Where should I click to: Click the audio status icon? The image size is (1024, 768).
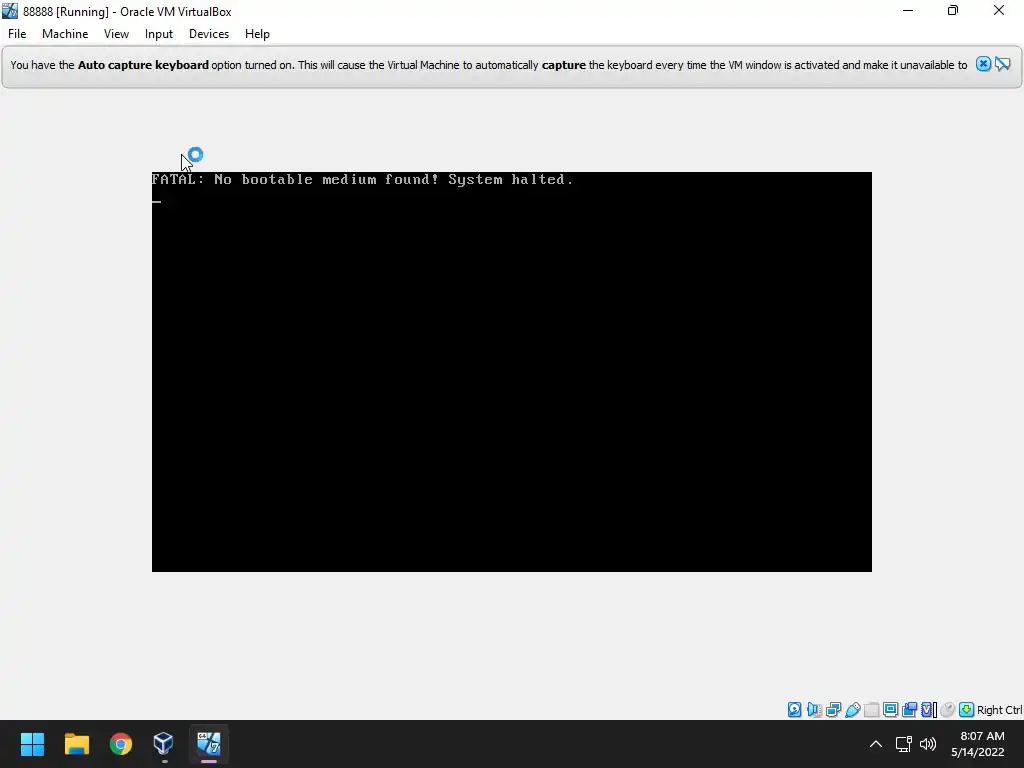tap(814, 710)
